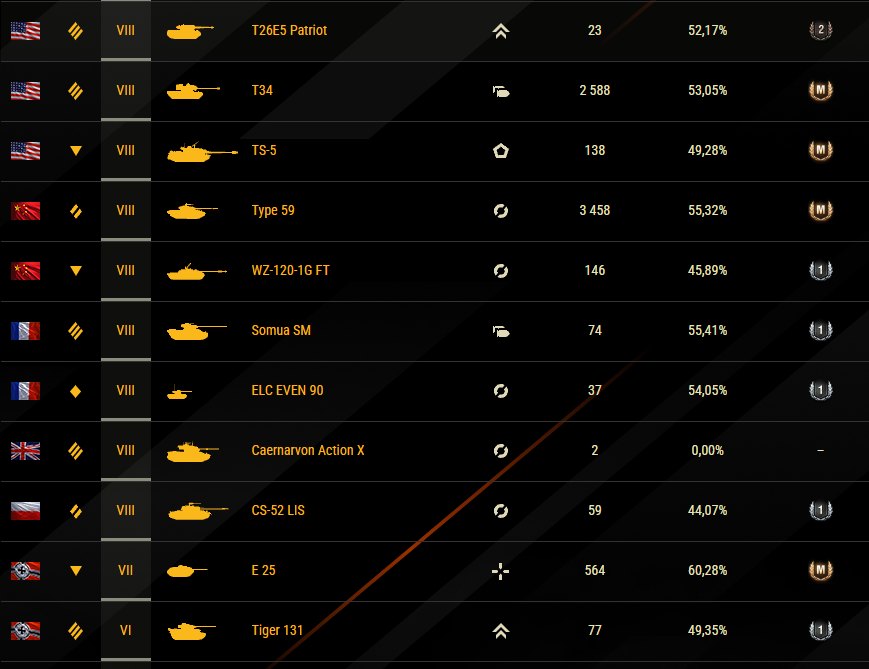The image size is (869, 669).
Task: Click the USA flag beside TS-5
Action: pyautogui.click(x=25, y=151)
